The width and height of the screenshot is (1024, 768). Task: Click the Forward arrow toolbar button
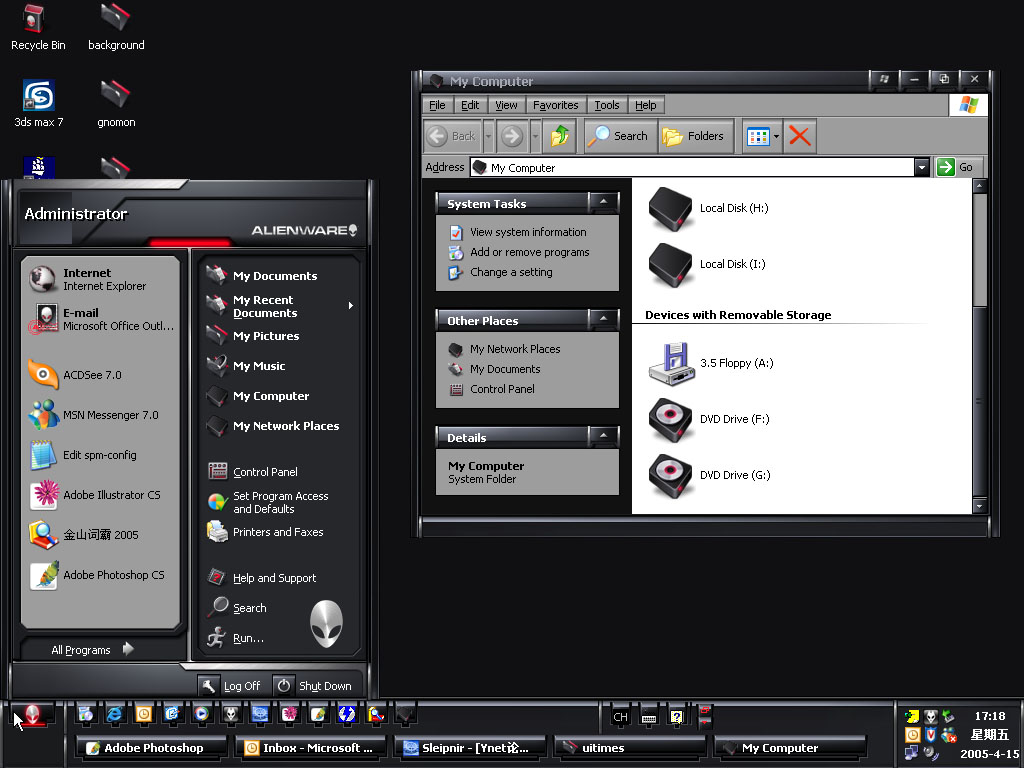pos(512,136)
